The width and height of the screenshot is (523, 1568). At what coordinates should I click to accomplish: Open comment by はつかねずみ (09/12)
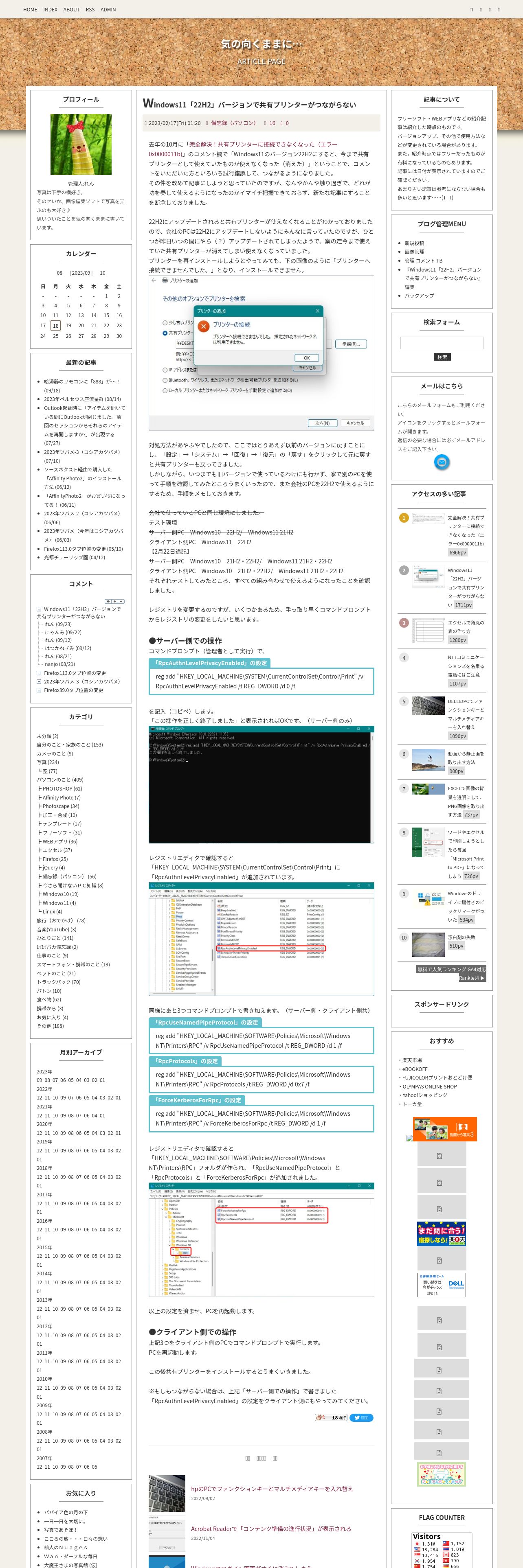(x=68, y=648)
